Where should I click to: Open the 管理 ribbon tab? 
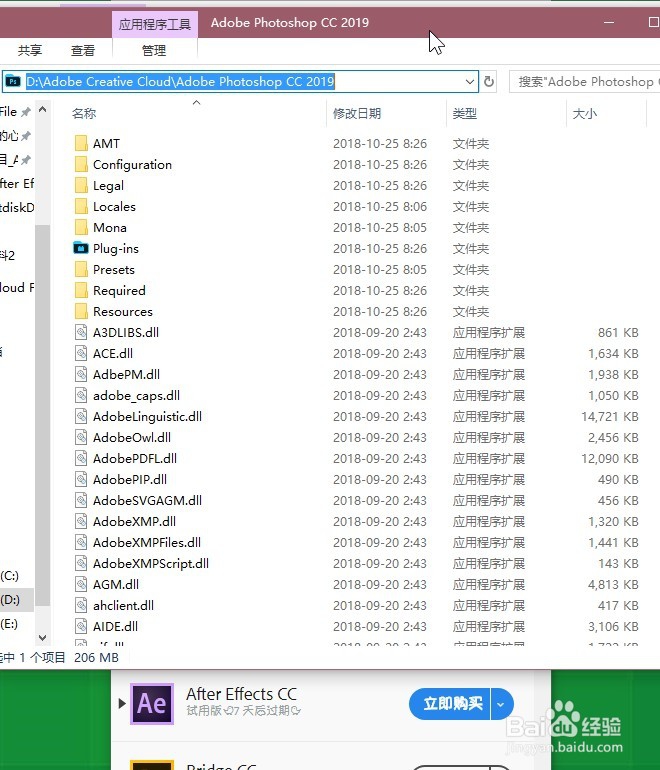[154, 51]
